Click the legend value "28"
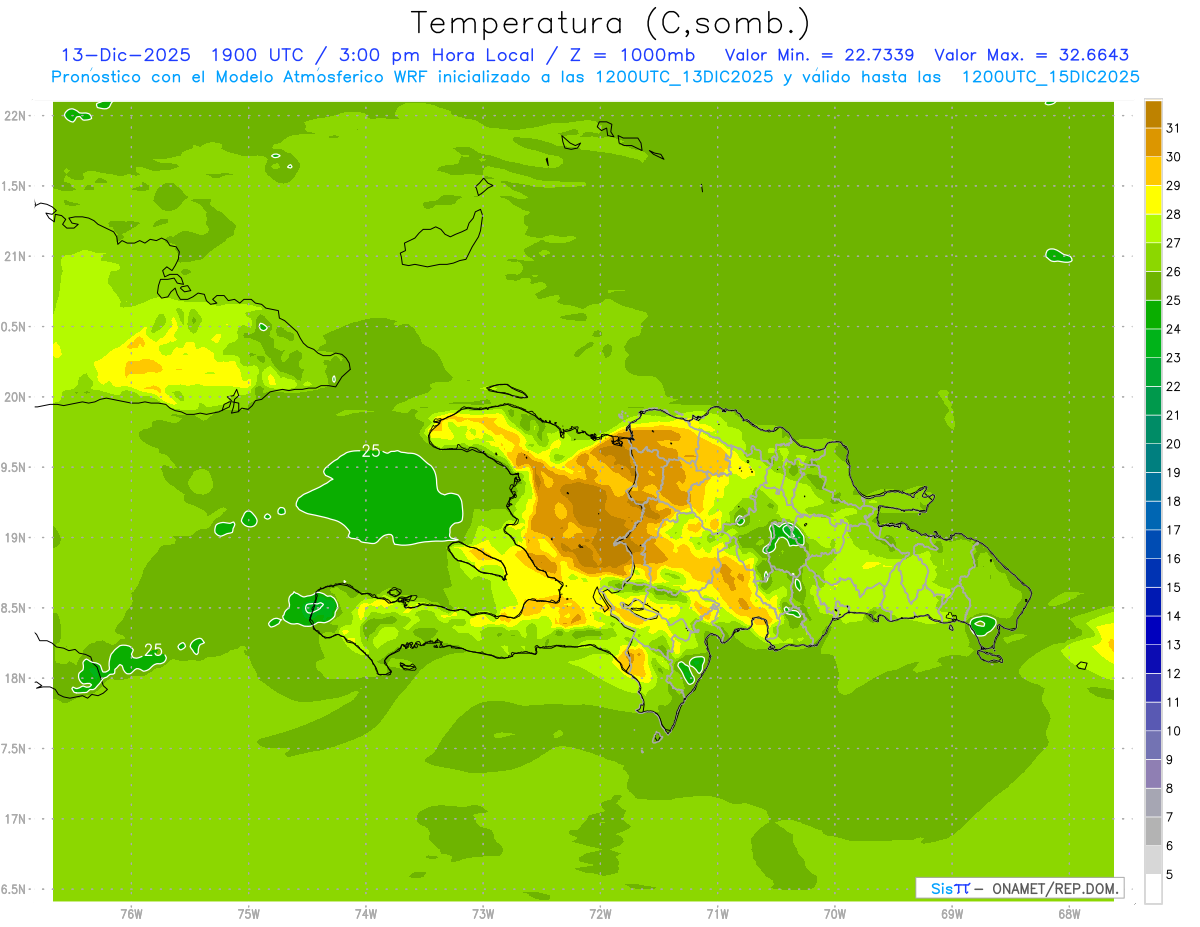This screenshot has height=927, width=1200. (x=1174, y=213)
